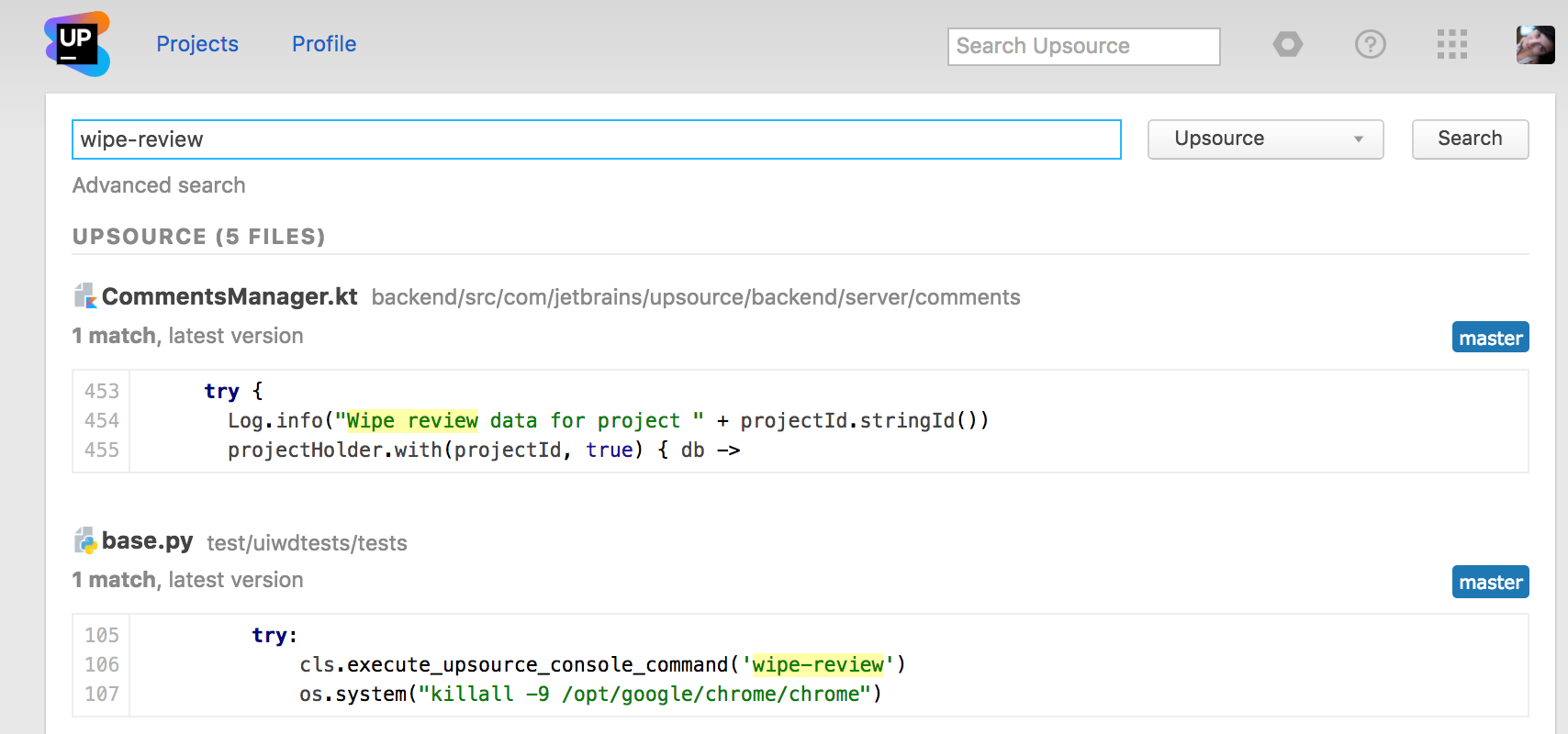Image resolution: width=1568 pixels, height=734 pixels.
Task: Click highlighted 'wipe-review' match in base.py
Action: [x=818, y=664]
